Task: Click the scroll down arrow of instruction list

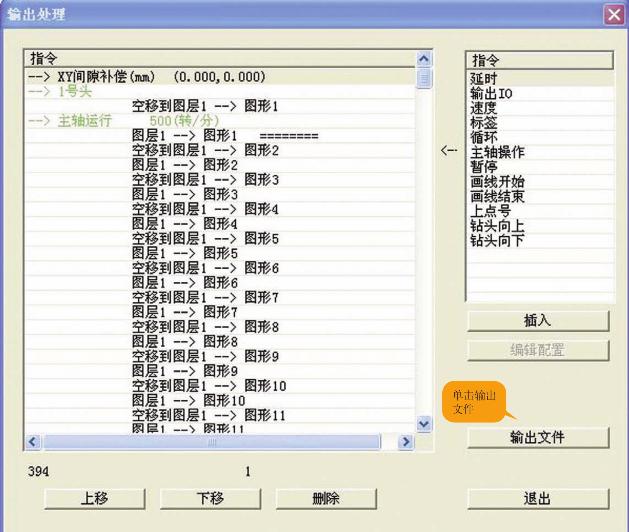Action: click(x=422, y=424)
